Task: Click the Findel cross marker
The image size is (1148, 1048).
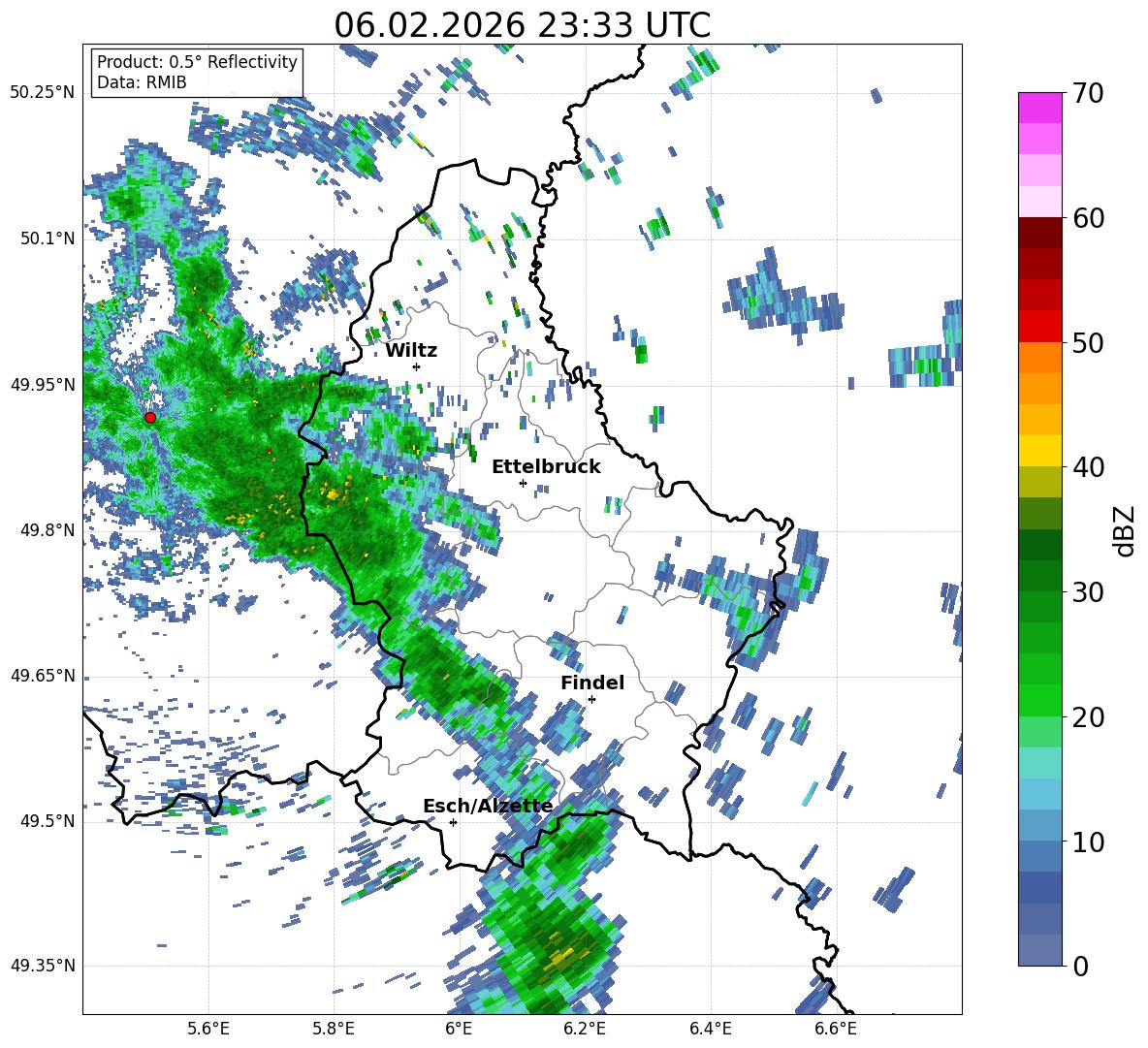Action: pos(591,700)
